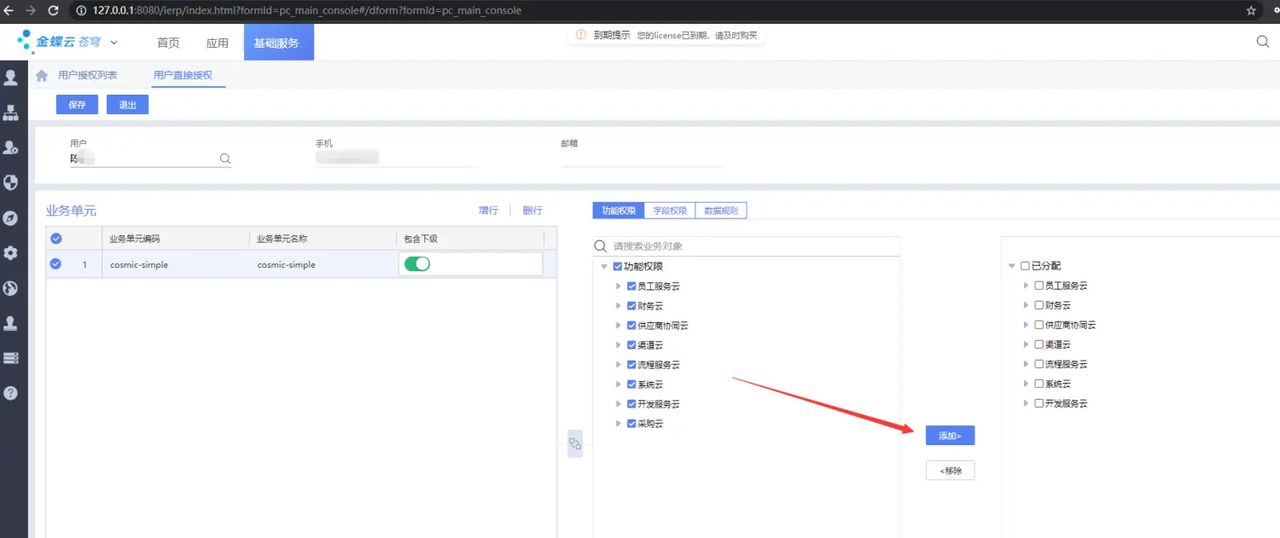Check 系统云 in the 已分配 tree
Viewport: 1280px width, 538px height.
pos(1038,384)
